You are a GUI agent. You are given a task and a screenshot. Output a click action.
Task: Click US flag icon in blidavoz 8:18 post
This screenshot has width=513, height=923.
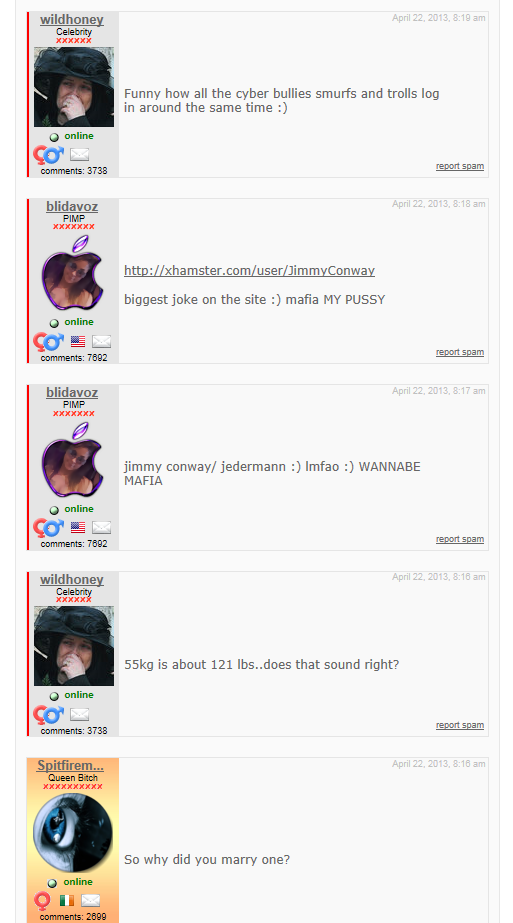pyautogui.click(x=78, y=341)
